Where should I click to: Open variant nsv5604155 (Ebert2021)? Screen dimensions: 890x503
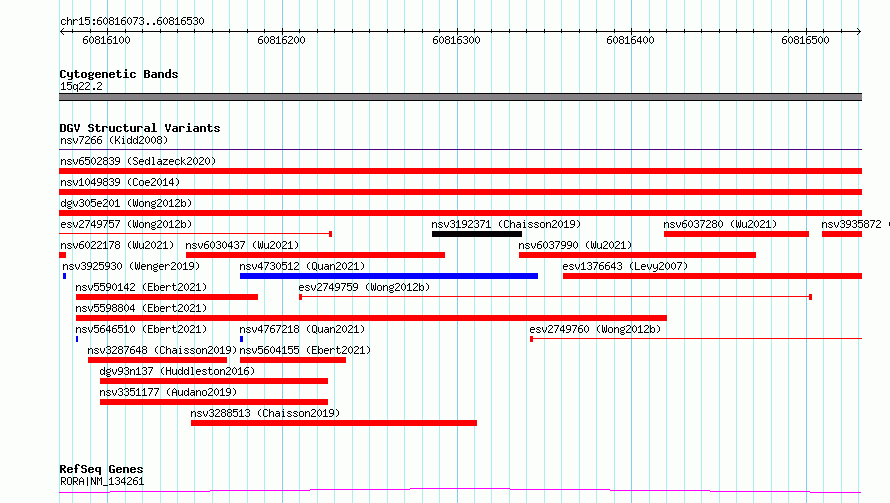[x=305, y=350]
